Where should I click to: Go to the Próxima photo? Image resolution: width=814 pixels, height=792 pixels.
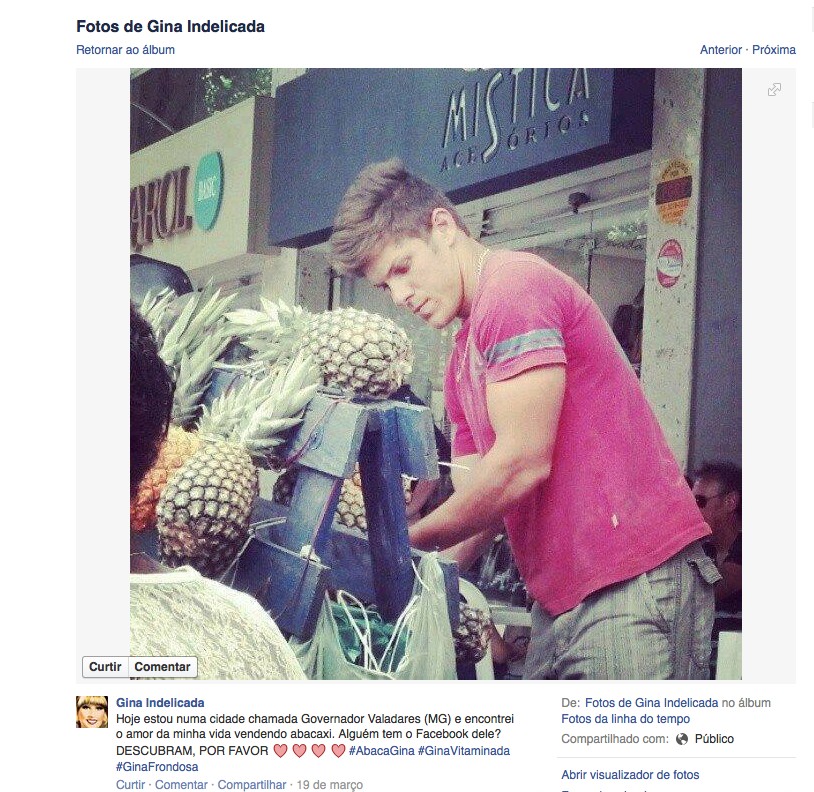[774, 50]
